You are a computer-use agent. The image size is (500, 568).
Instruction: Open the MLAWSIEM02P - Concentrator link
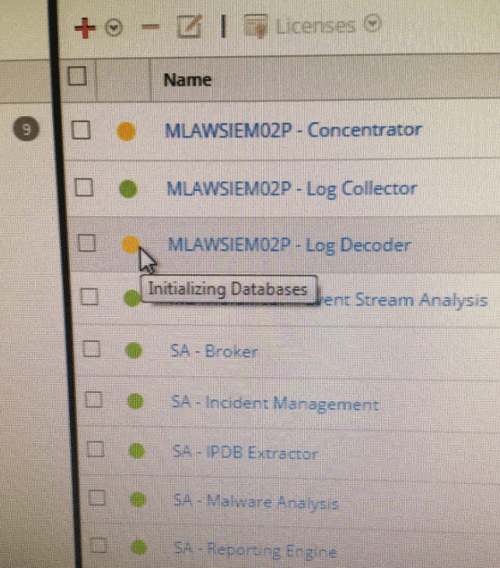[293, 130]
